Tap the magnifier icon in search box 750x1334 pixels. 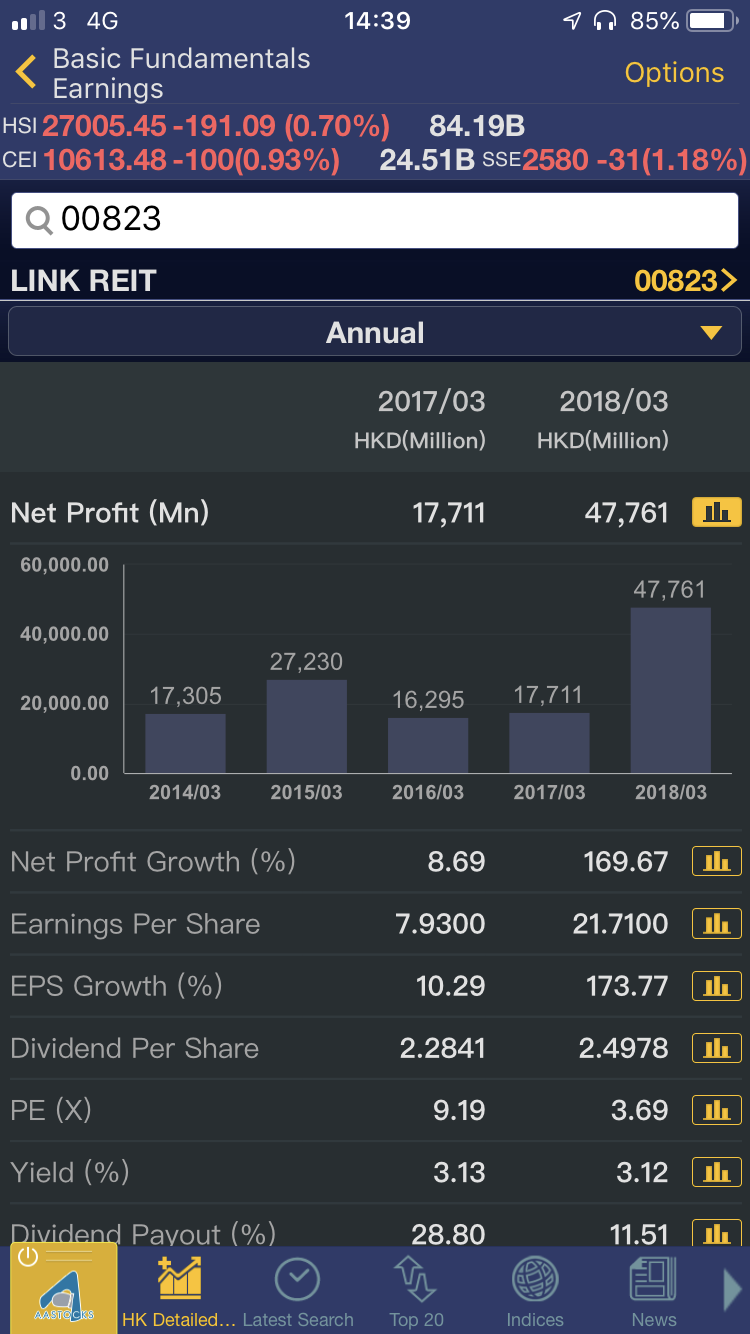point(39,220)
